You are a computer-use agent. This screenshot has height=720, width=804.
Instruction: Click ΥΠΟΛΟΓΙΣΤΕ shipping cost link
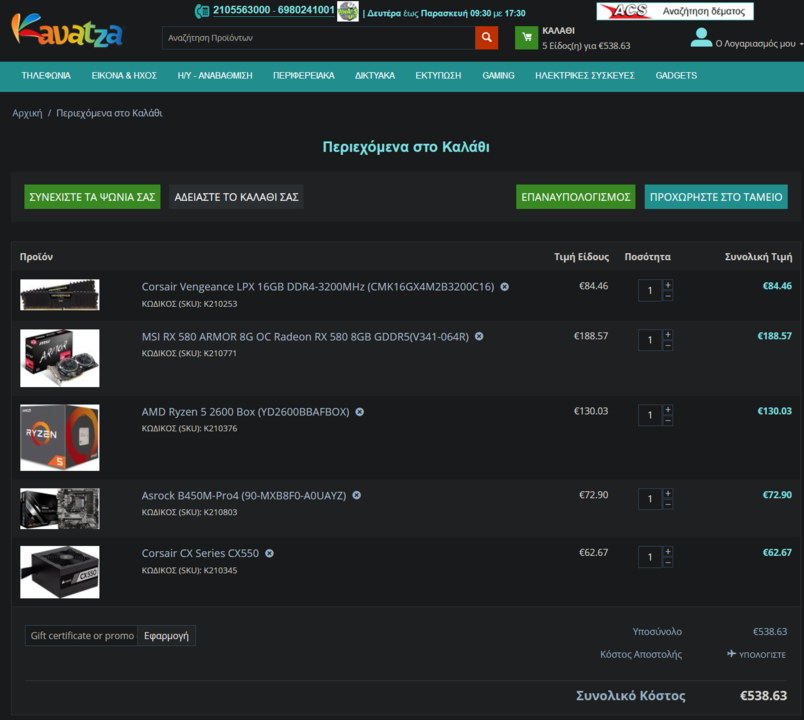762,654
